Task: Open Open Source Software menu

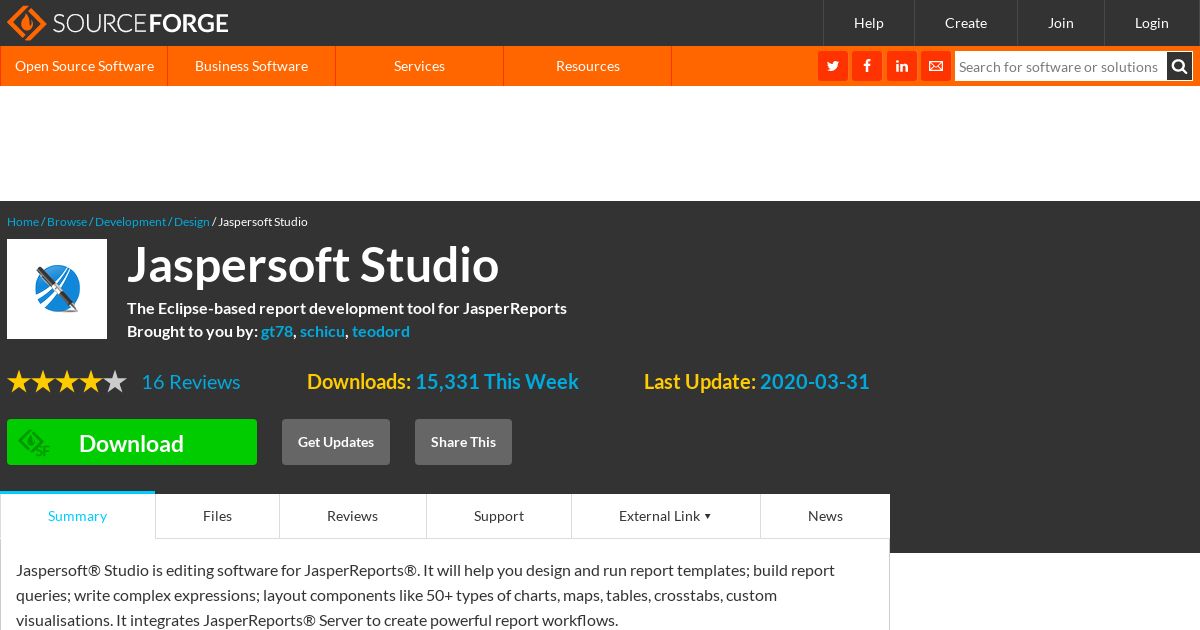Action: 84,66
